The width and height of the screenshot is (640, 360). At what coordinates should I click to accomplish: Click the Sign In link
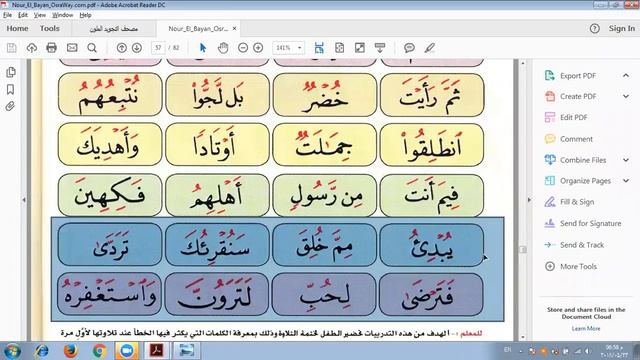point(622,29)
